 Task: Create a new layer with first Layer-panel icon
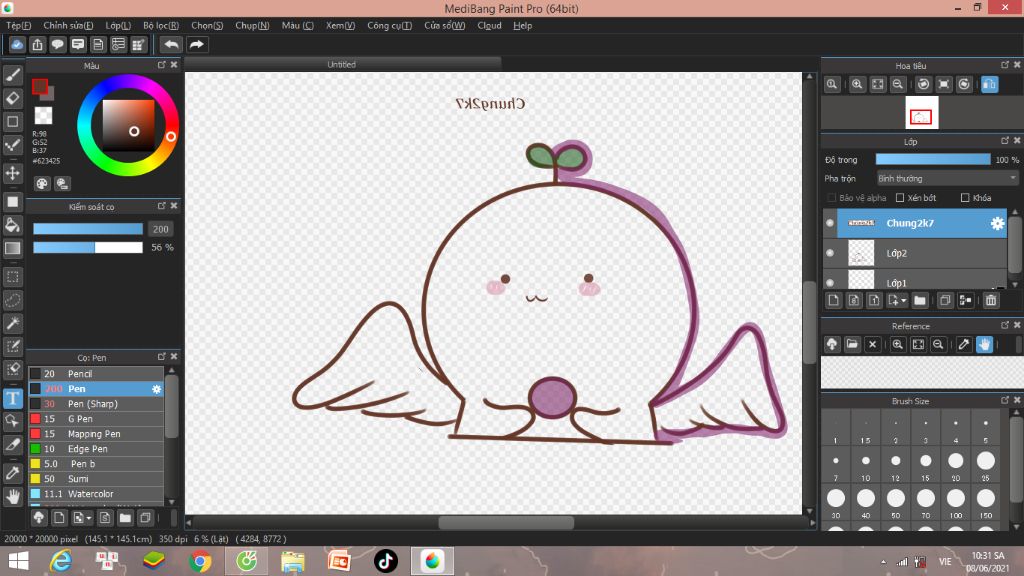point(833,300)
